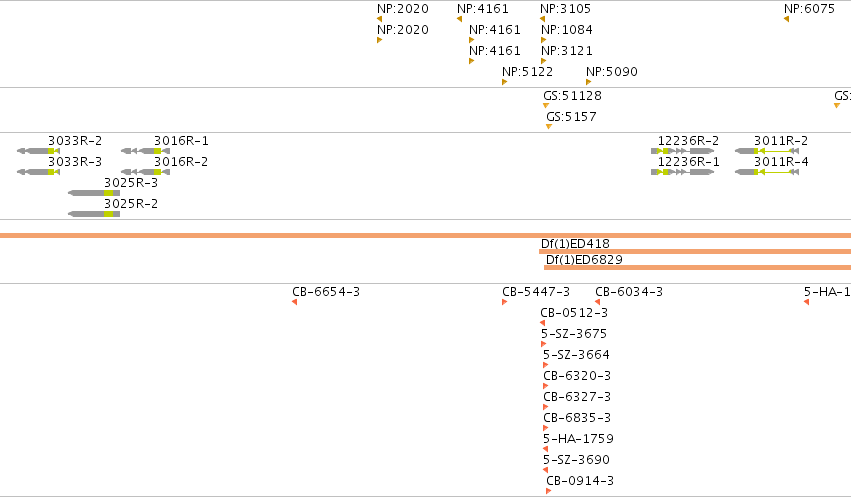Viewport: 851px width, 497px height.
Task: Select the NP:5090 feature label
Action: 612,72
